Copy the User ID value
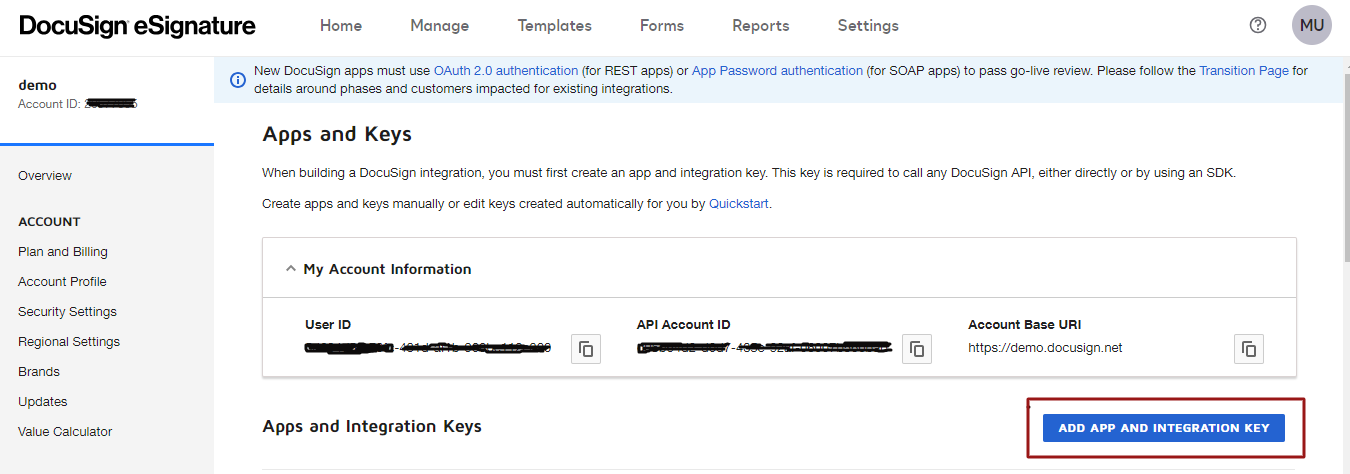Screen dimensions: 1350x474 [x=586, y=349]
